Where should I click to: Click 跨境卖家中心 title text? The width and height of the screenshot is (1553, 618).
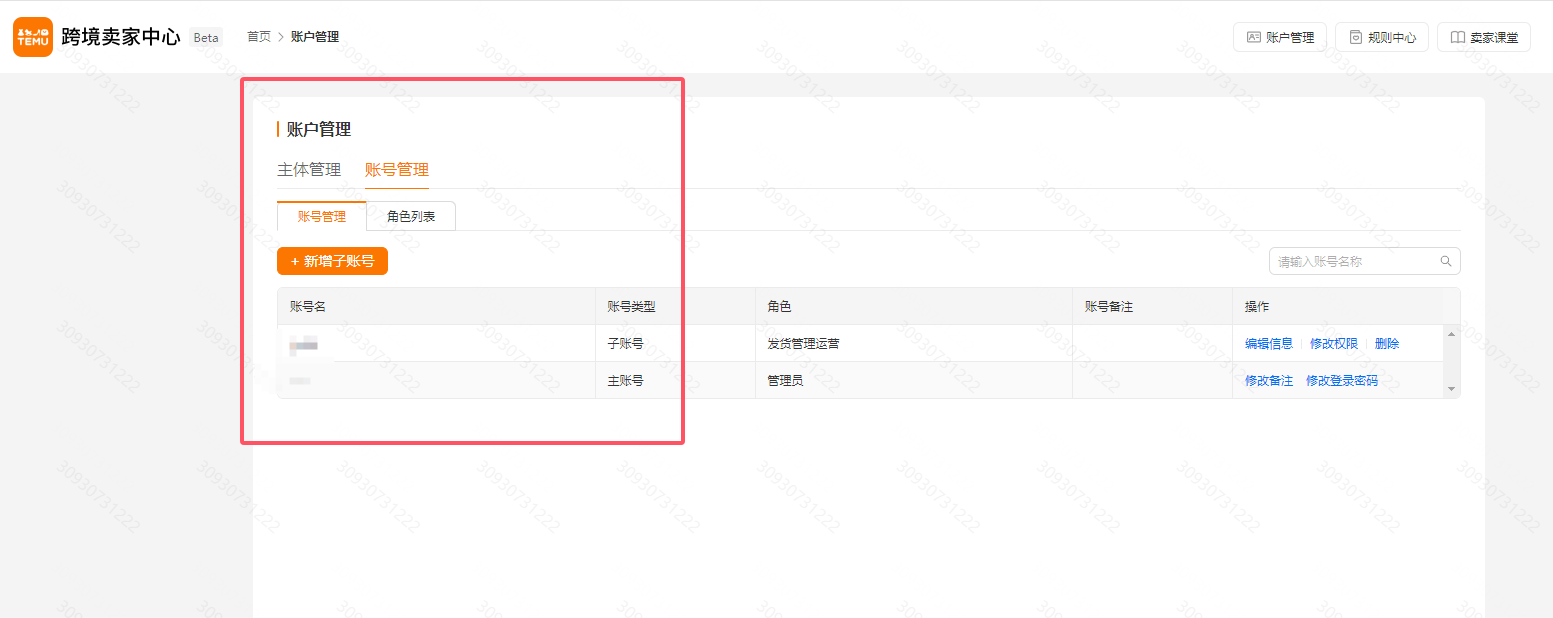point(121,37)
